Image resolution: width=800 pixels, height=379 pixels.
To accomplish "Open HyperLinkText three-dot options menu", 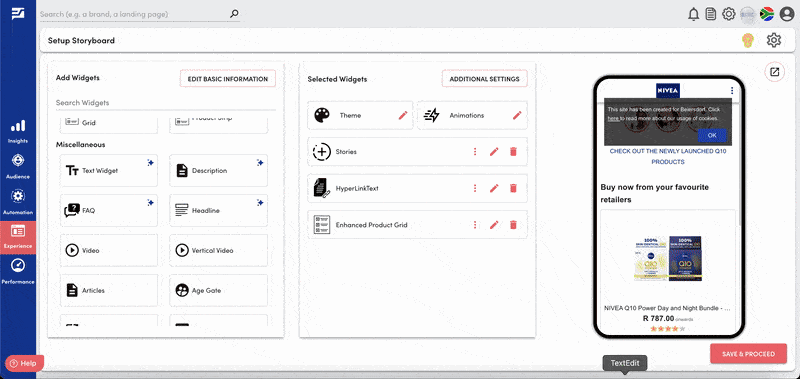I will [475, 188].
